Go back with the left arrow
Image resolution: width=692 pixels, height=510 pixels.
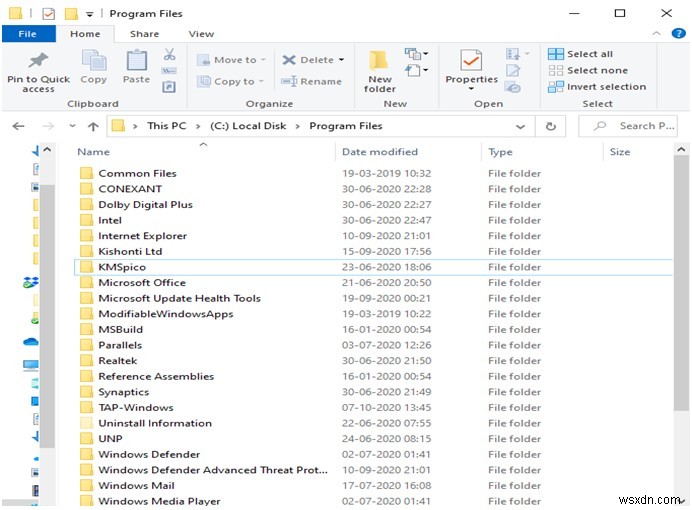point(19,127)
